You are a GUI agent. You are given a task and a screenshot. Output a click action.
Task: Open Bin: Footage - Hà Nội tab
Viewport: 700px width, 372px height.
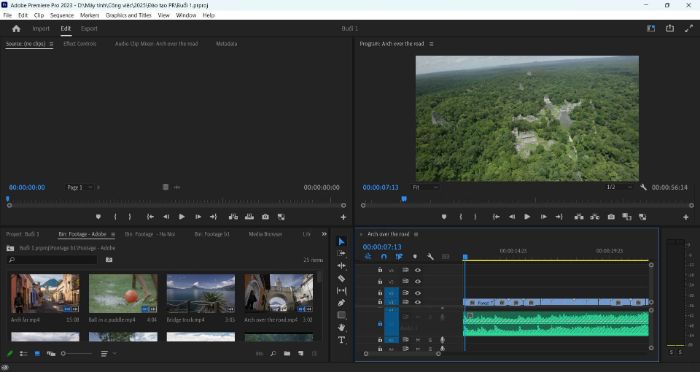pos(150,234)
